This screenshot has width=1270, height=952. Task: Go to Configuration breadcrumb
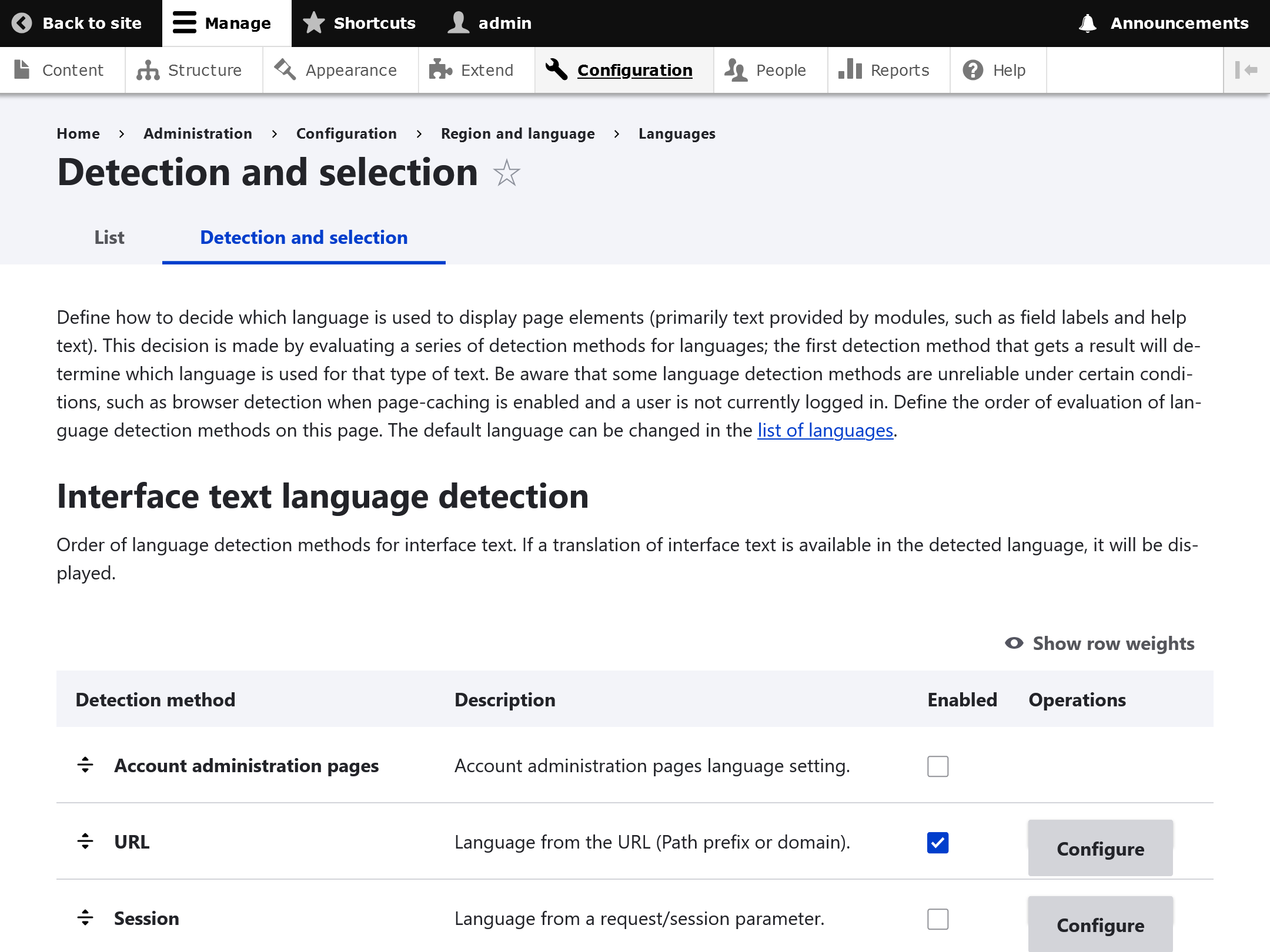[x=346, y=134]
